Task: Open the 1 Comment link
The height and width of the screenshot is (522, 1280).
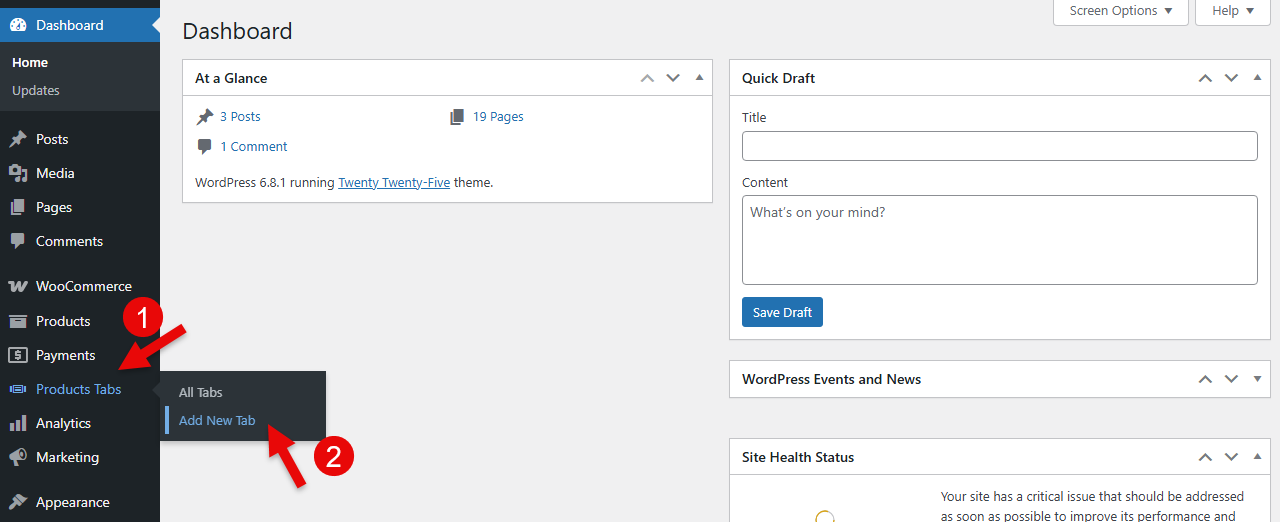Action: pos(254,147)
